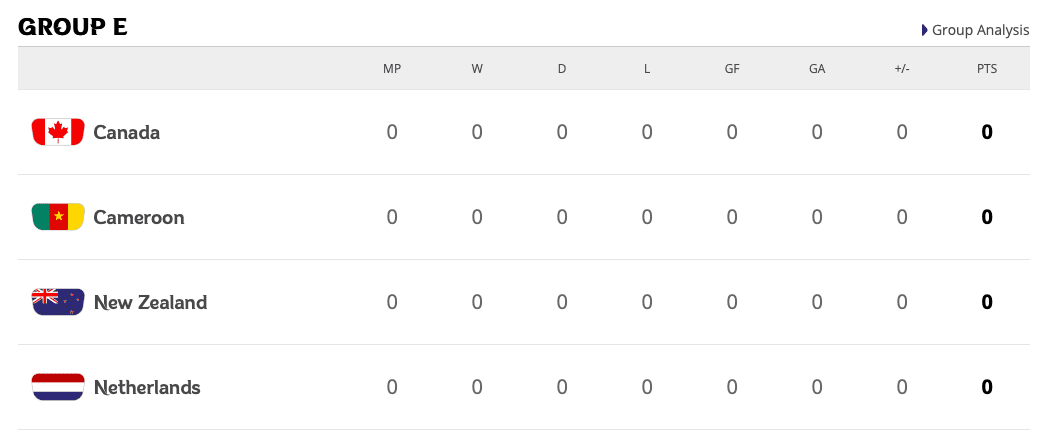Open the Group Analysis link
The width and height of the screenshot is (1050, 445).
pos(980,30)
